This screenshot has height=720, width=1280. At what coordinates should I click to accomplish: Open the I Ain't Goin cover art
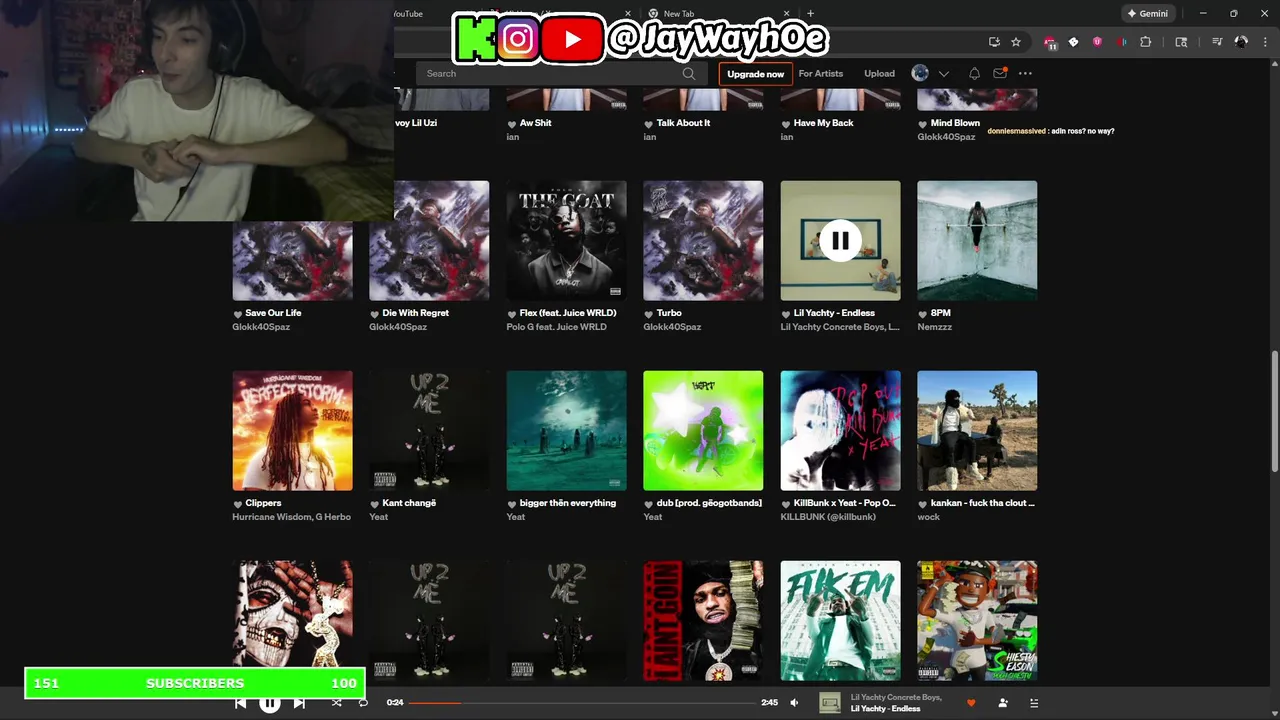703,620
